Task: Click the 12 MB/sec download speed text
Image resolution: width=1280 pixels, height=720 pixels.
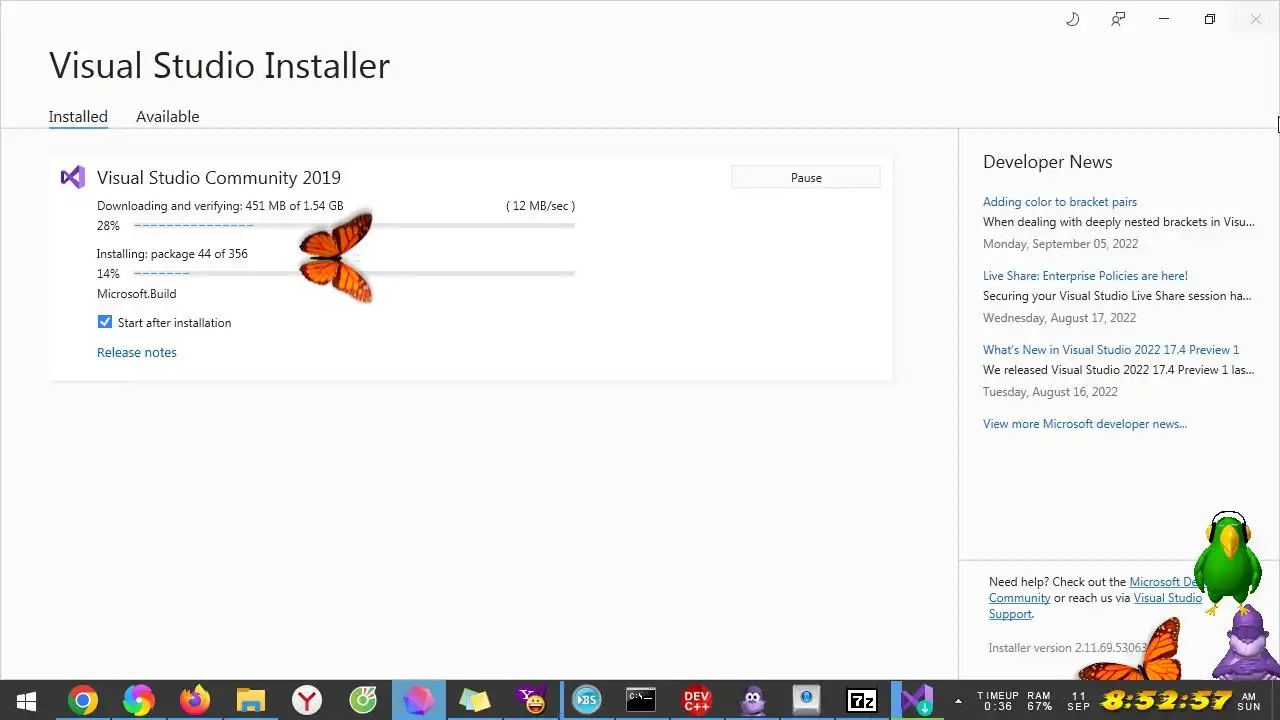Action: (x=540, y=206)
